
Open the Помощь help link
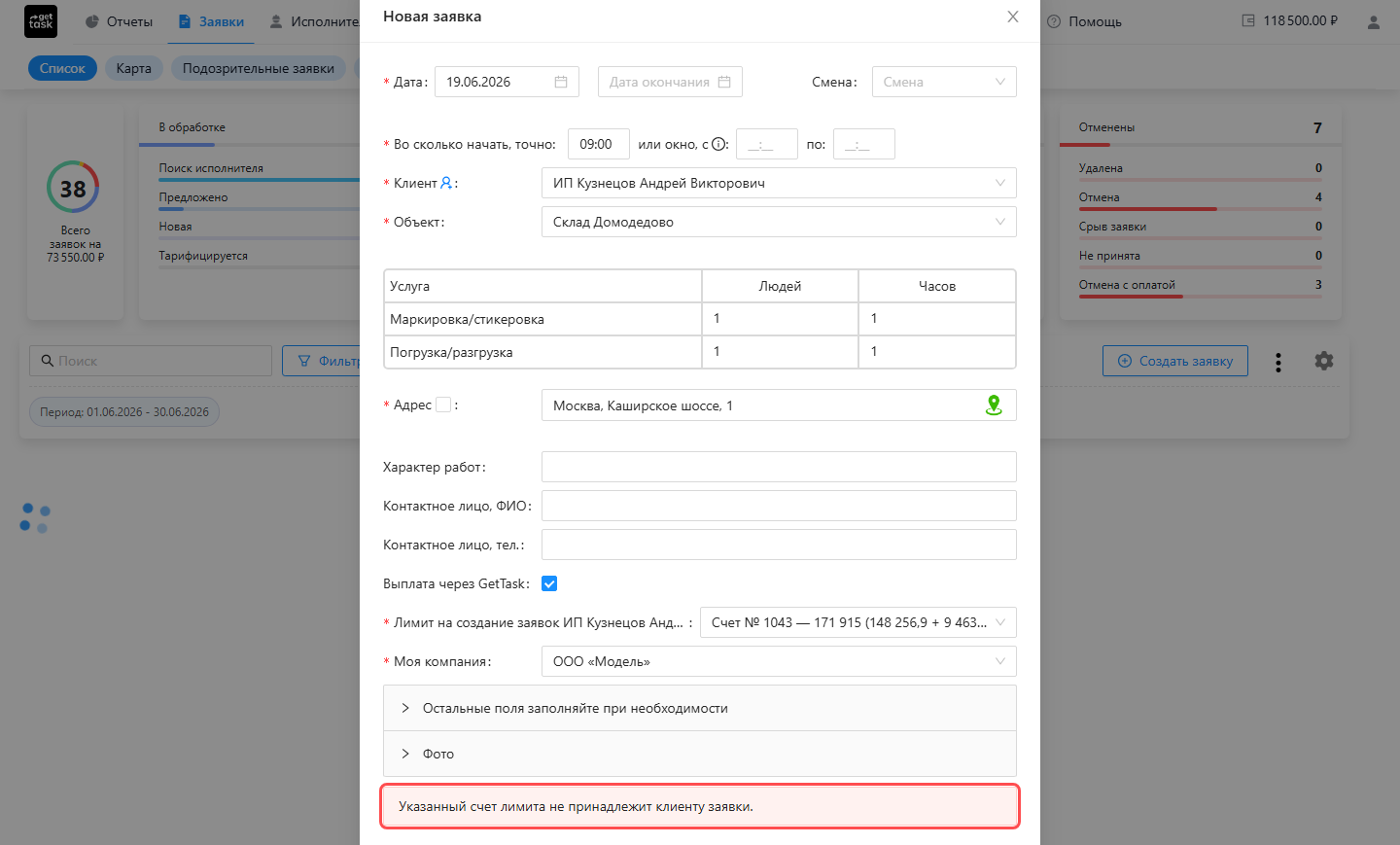tap(1084, 21)
